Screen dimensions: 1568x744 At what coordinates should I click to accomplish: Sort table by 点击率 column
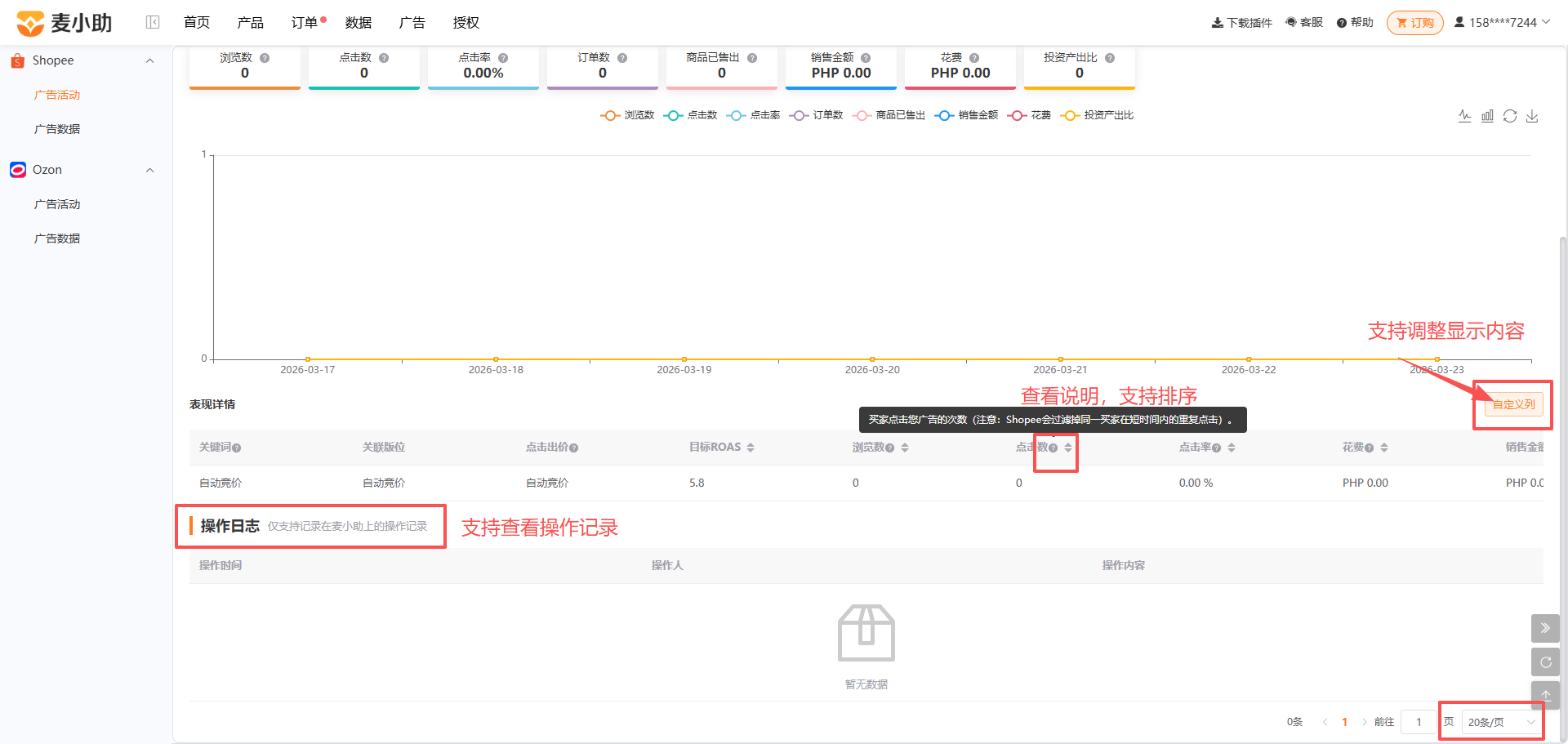(x=1232, y=448)
